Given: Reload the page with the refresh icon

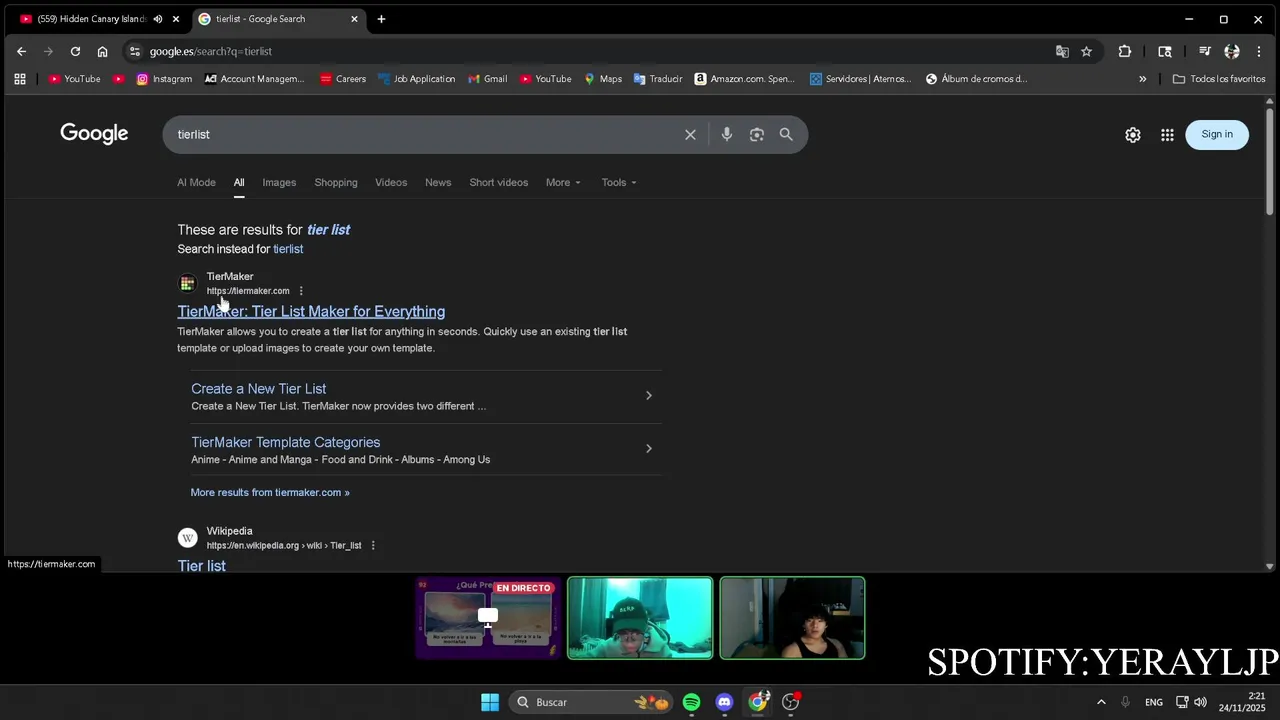Looking at the screenshot, I should (x=75, y=51).
